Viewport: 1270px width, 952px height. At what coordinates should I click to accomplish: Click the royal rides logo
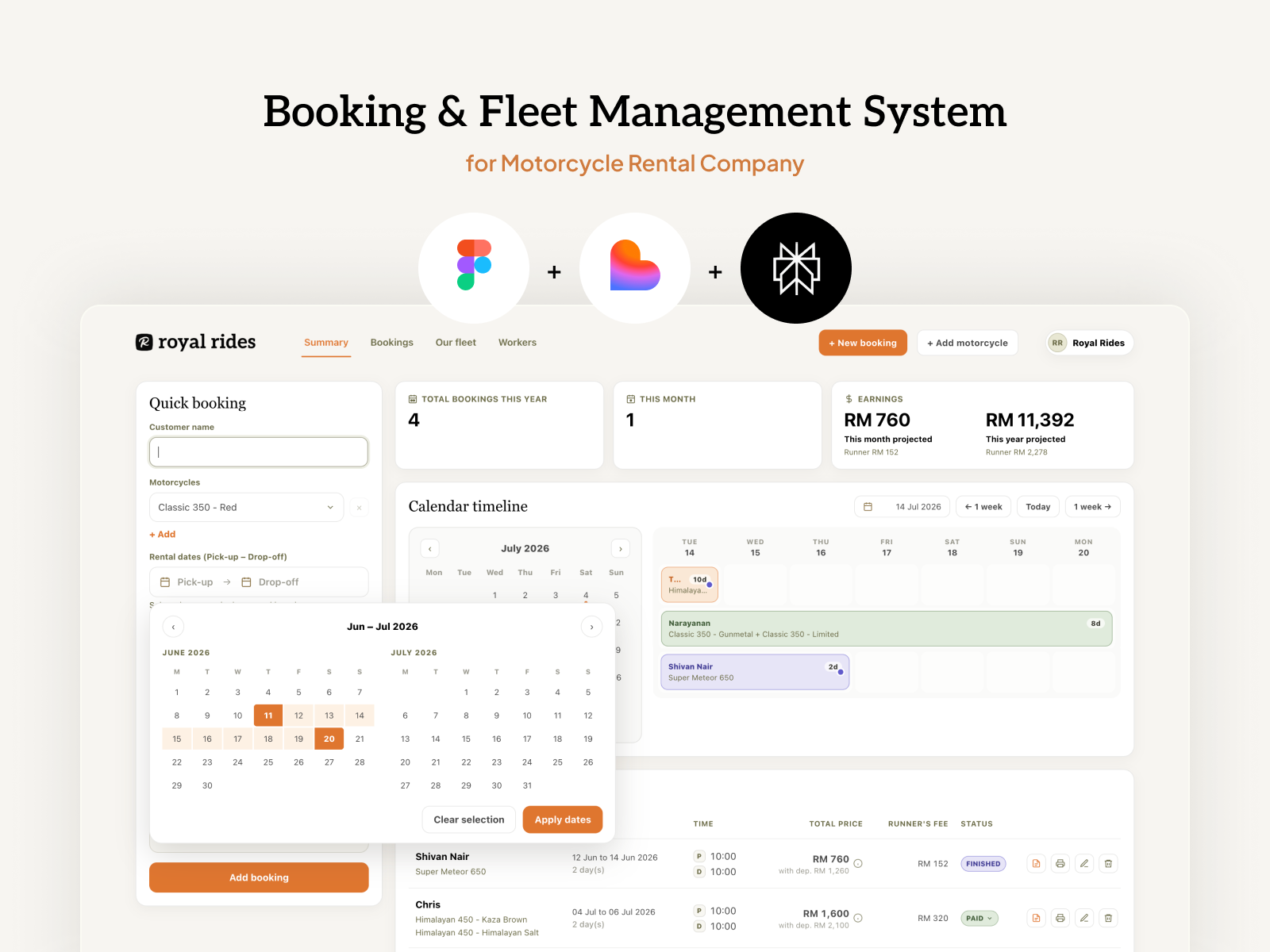[196, 342]
